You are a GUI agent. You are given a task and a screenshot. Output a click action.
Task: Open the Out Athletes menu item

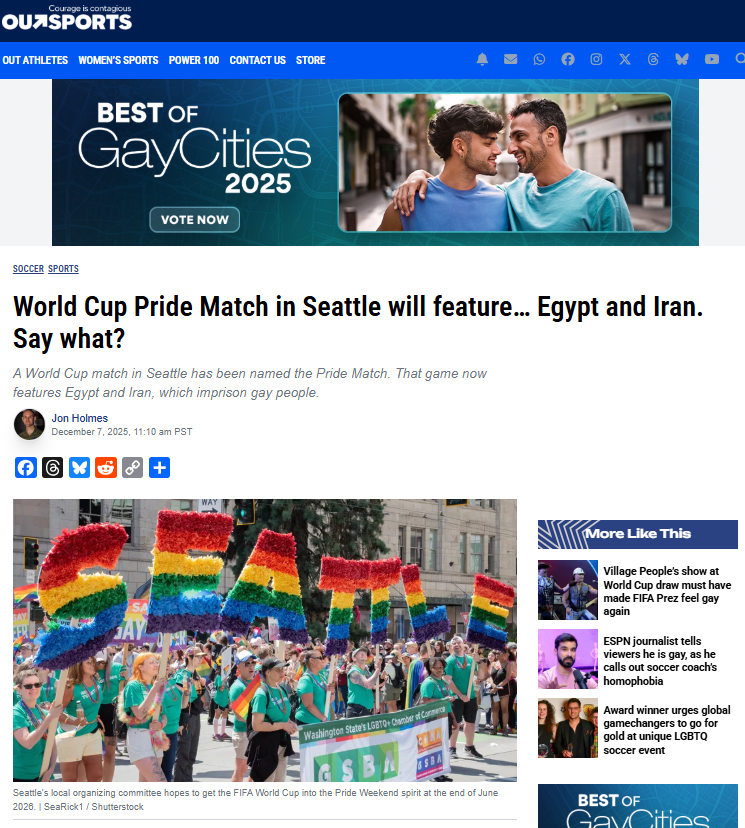click(35, 60)
